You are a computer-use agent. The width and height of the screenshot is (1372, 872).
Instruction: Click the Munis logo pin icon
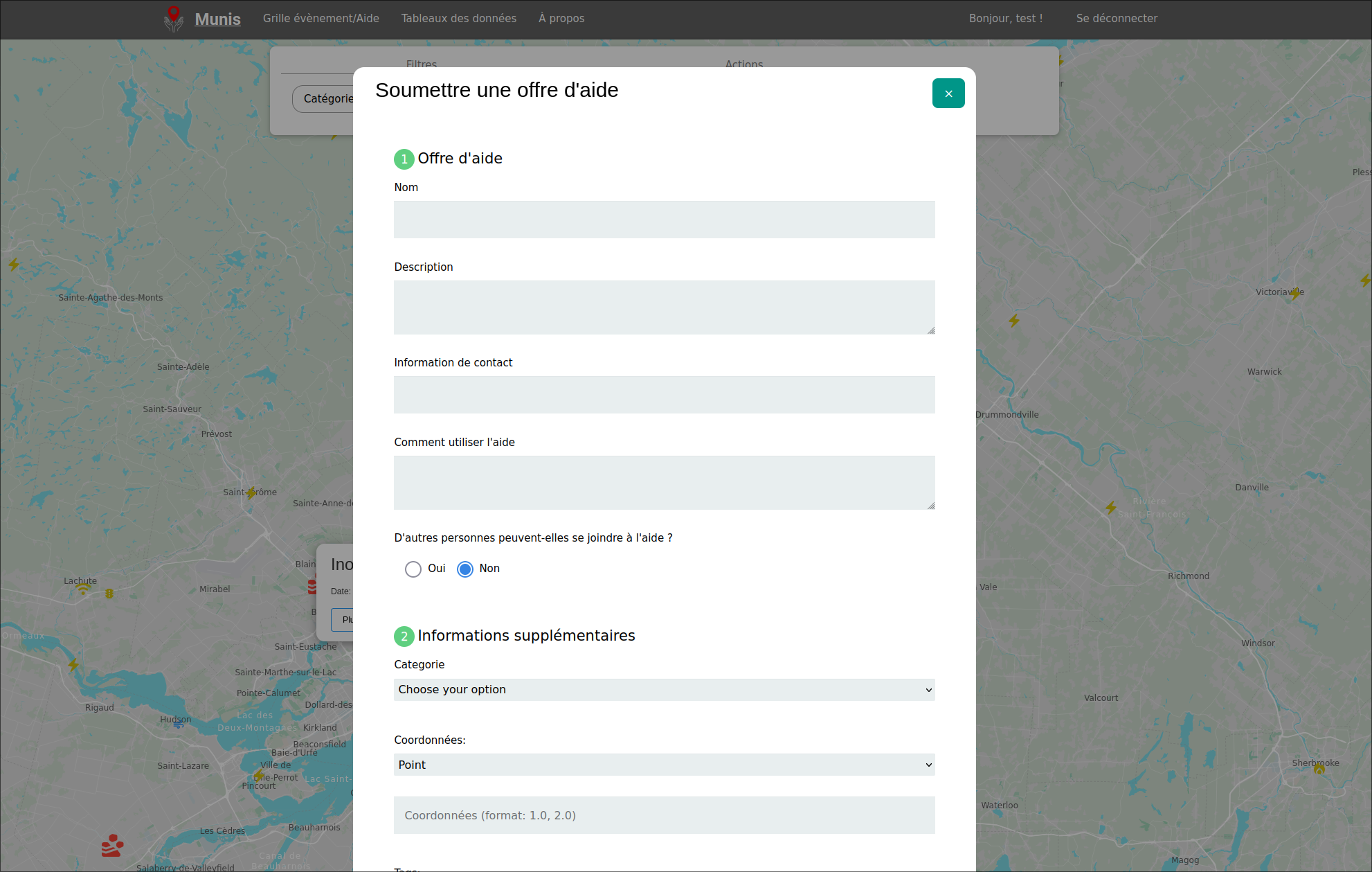point(174,19)
